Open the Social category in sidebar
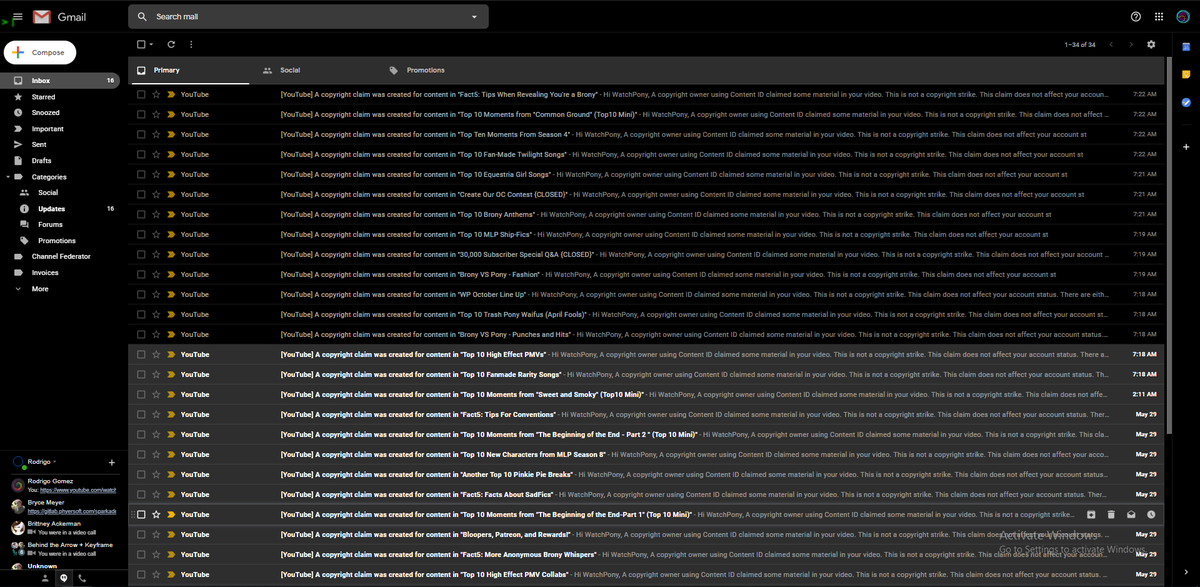Screen dimensions: 1200x587 pos(60,192)
